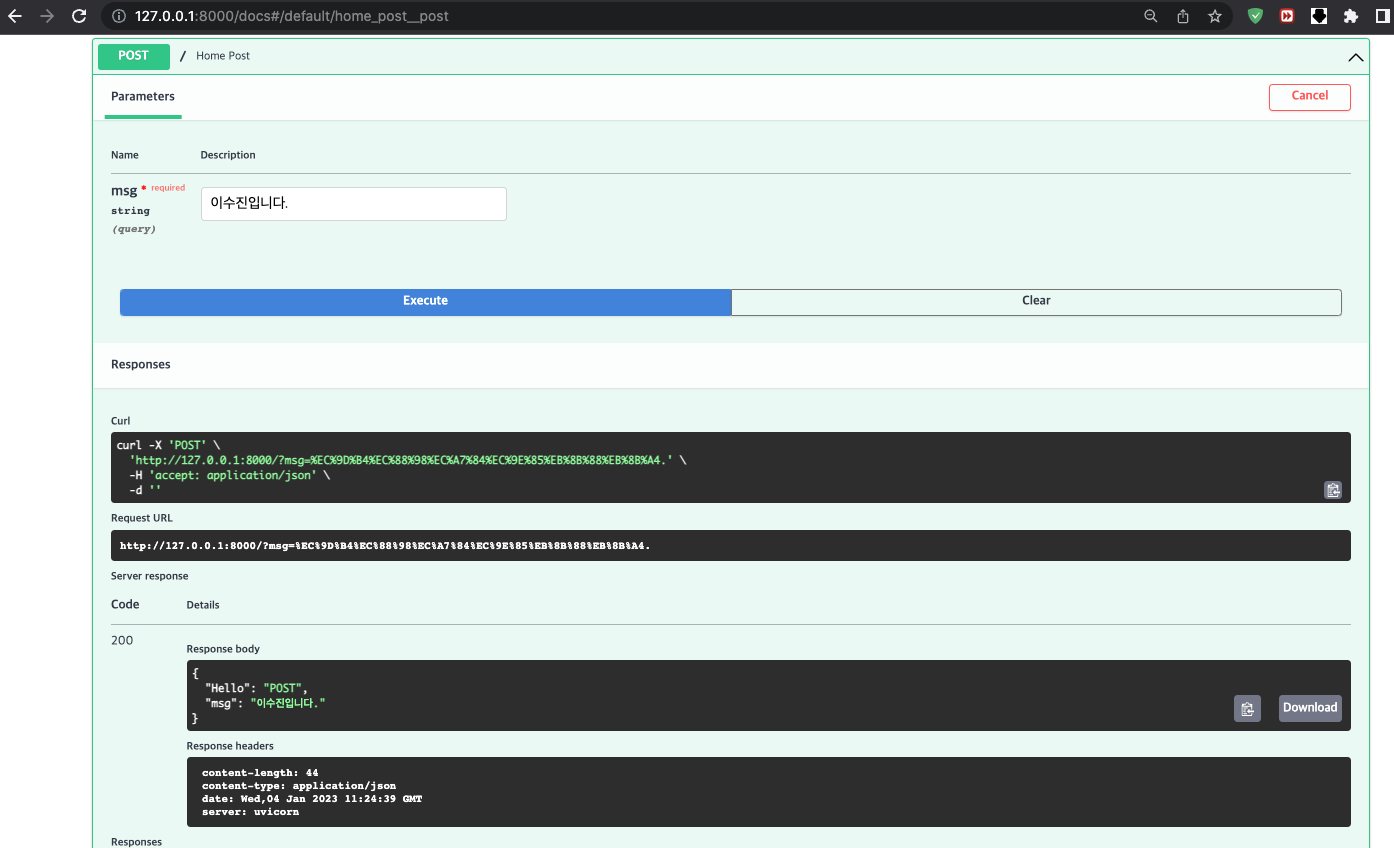This screenshot has width=1394, height=848.
Task: Bookmark this page with the star icon
Action: 1215,16
